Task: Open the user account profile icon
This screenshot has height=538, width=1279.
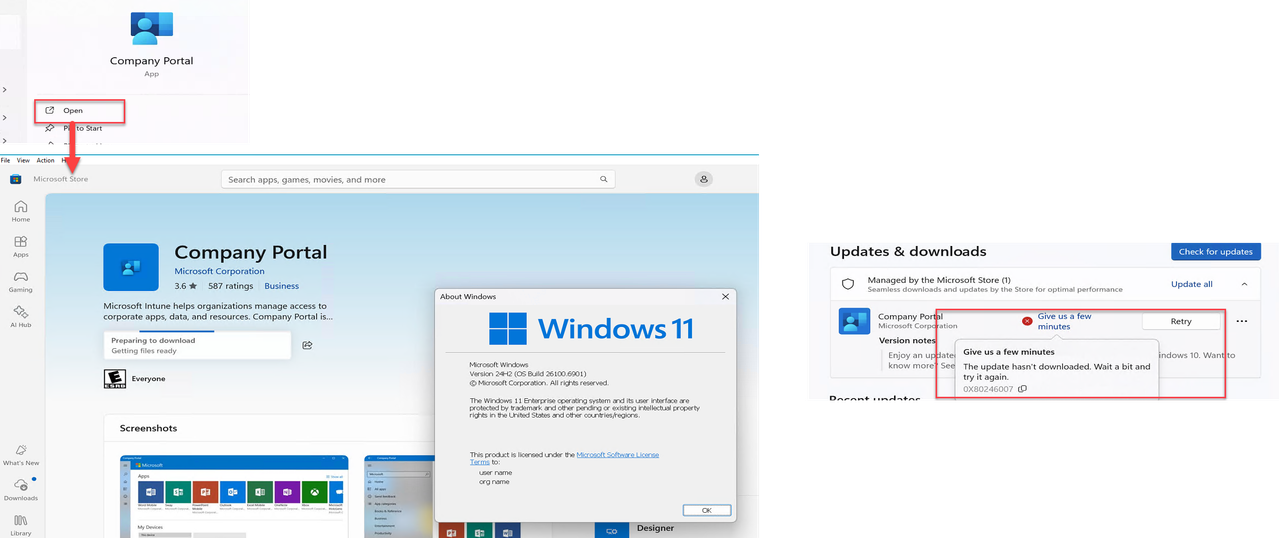Action: (x=704, y=179)
